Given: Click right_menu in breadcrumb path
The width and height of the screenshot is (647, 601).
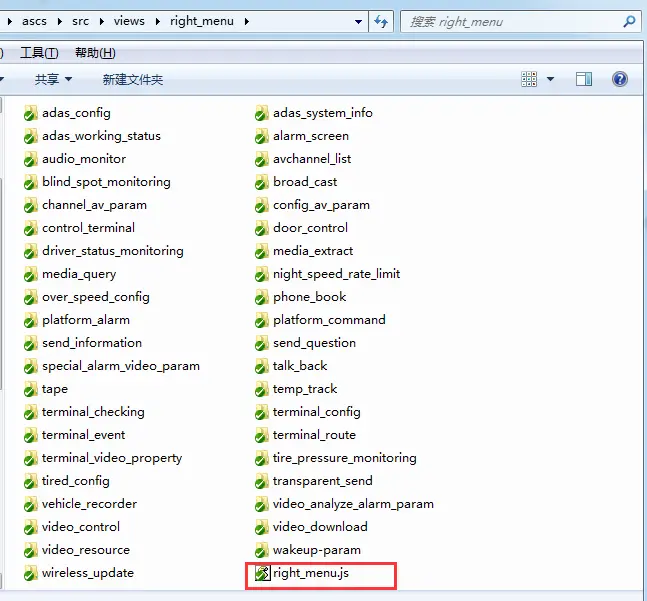Looking at the screenshot, I should [202, 21].
